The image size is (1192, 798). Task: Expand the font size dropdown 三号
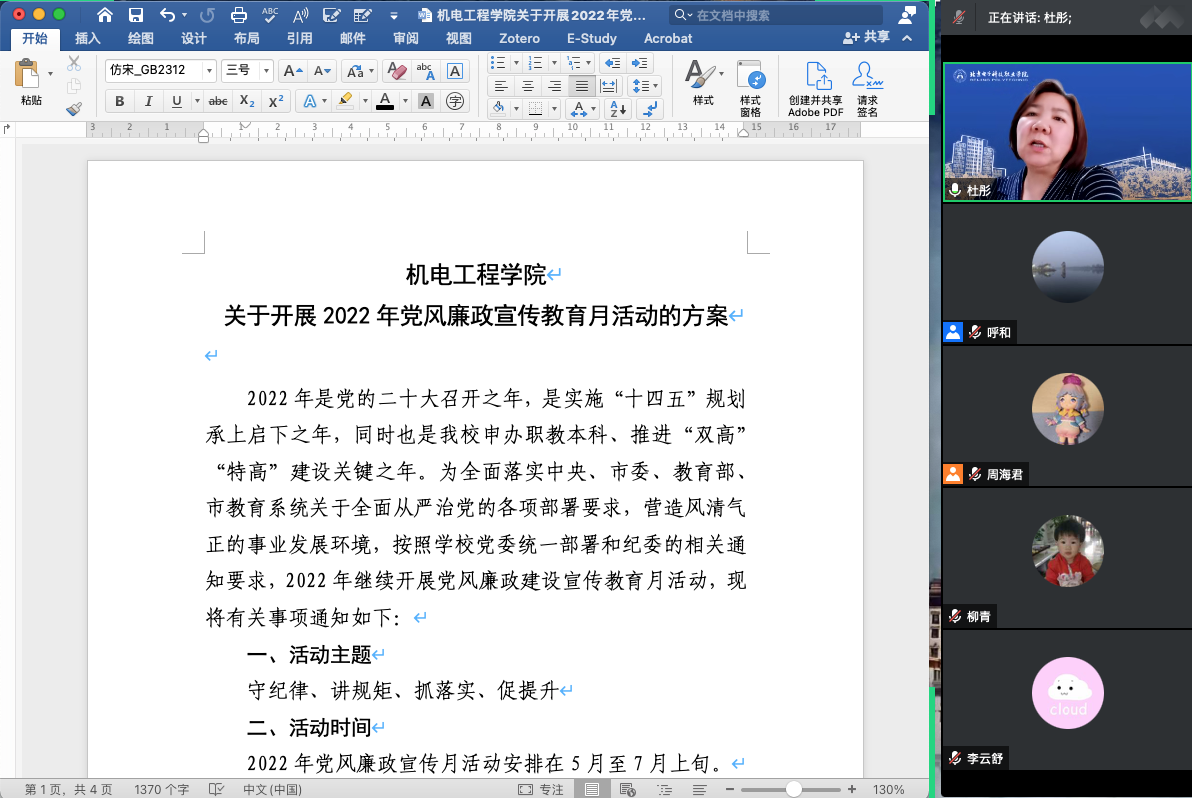click(x=265, y=71)
